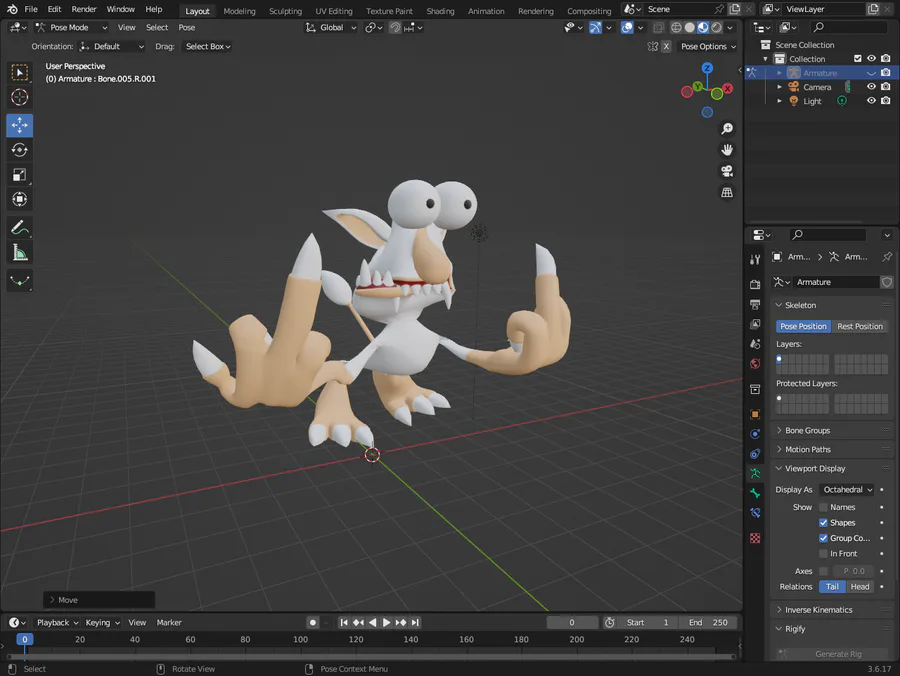Switch perspective/orthographic grid icon

tap(727, 192)
